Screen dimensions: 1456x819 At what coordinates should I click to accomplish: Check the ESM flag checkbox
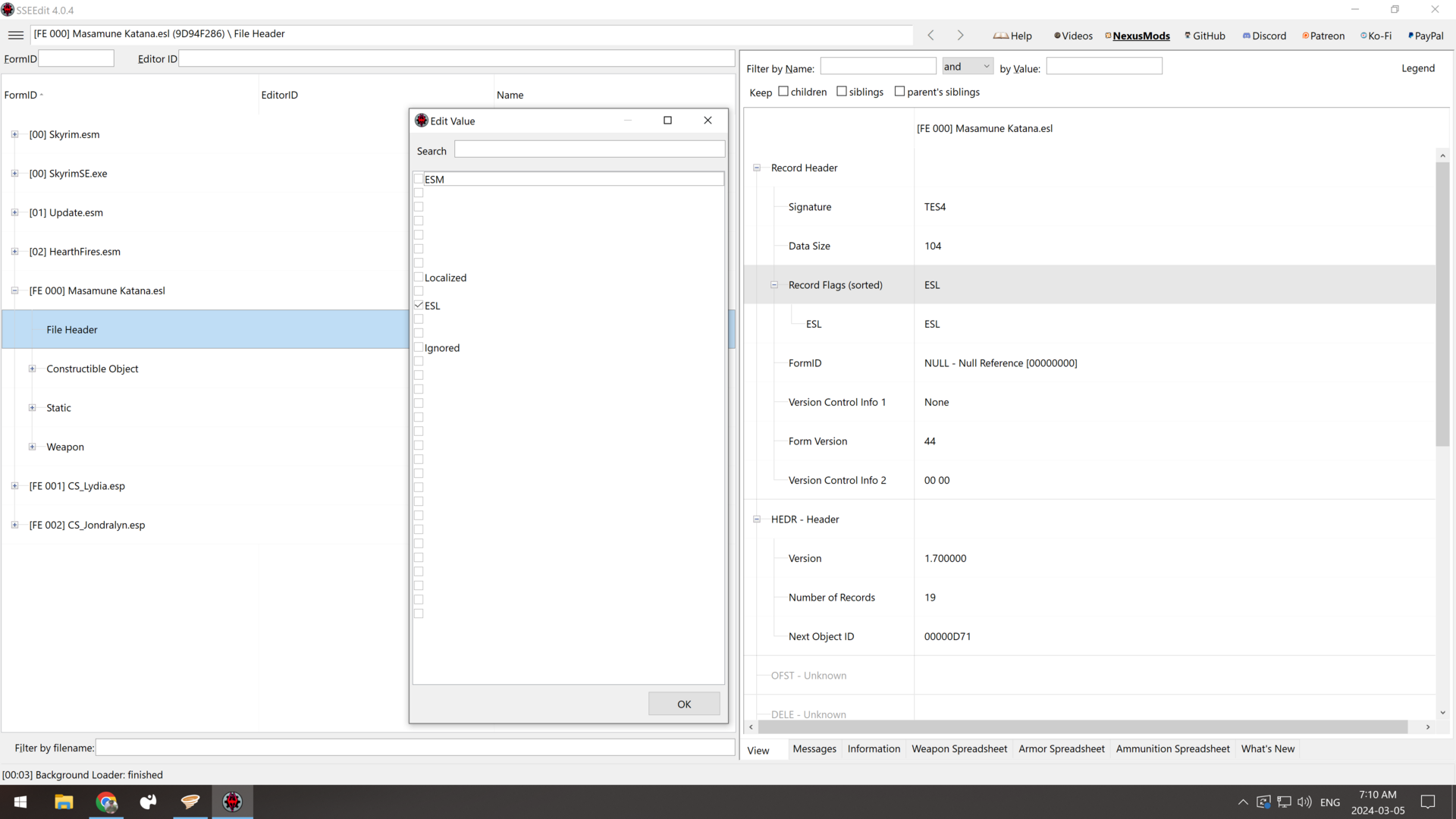click(419, 179)
